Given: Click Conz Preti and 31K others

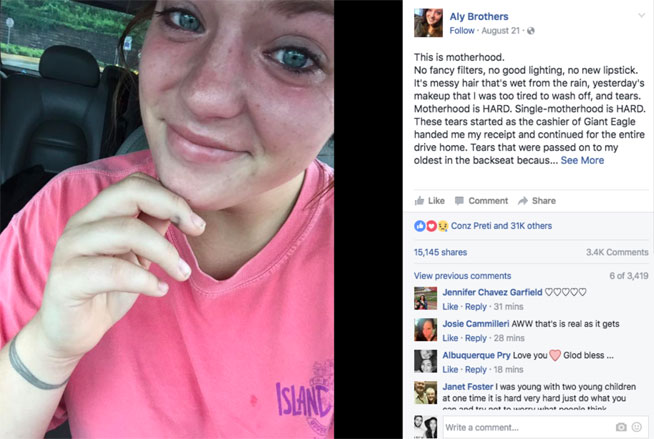Looking at the screenshot, I should 501,226.
